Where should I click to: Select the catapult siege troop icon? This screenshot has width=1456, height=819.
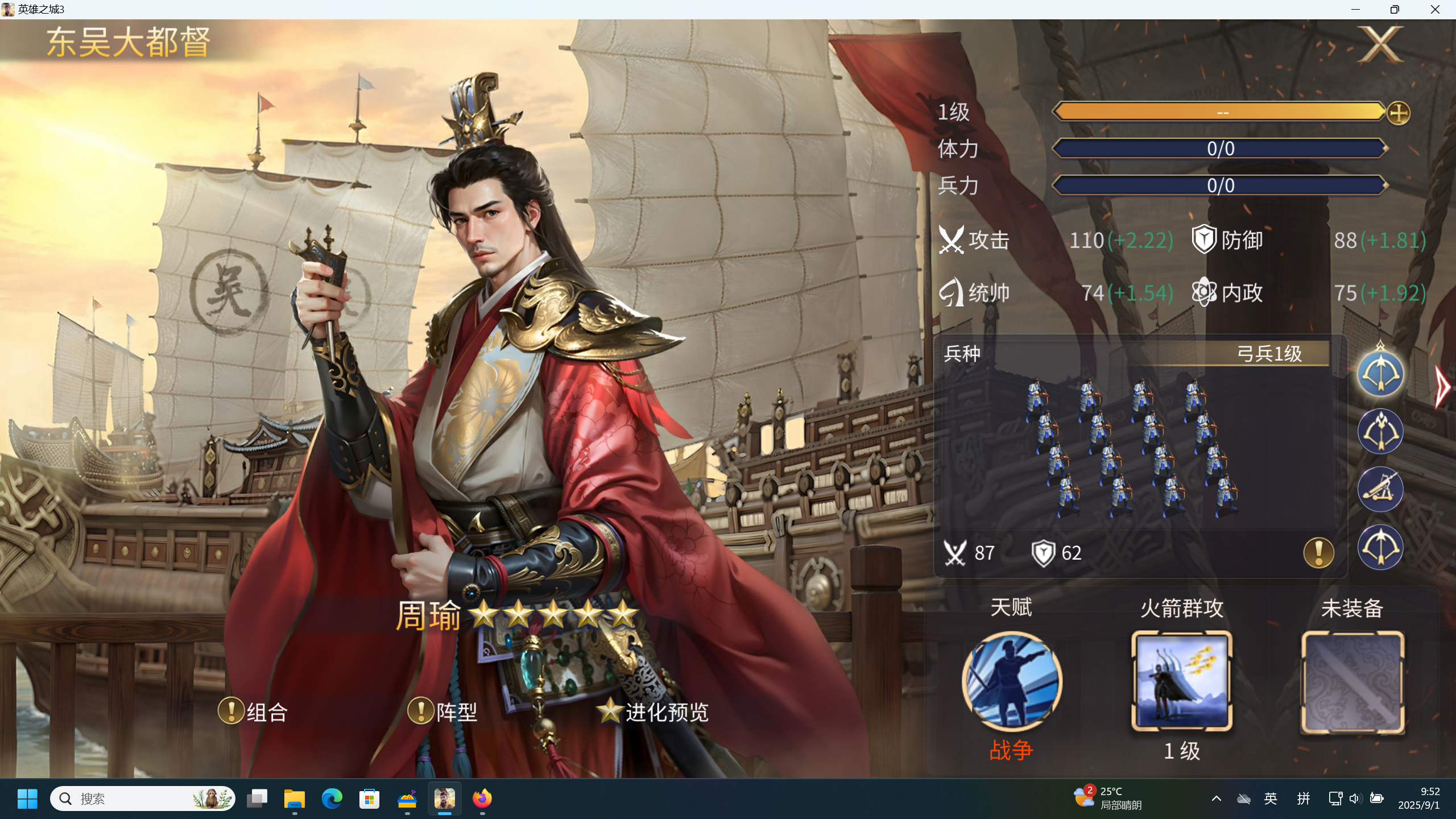[1380, 489]
